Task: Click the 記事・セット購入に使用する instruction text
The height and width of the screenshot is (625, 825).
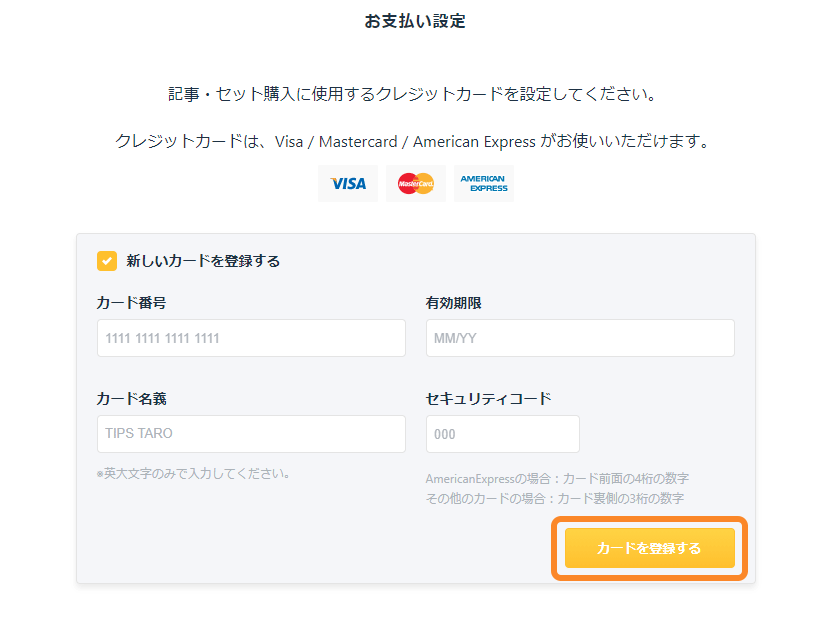Action: pyautogui.click(x=412, y=94)
